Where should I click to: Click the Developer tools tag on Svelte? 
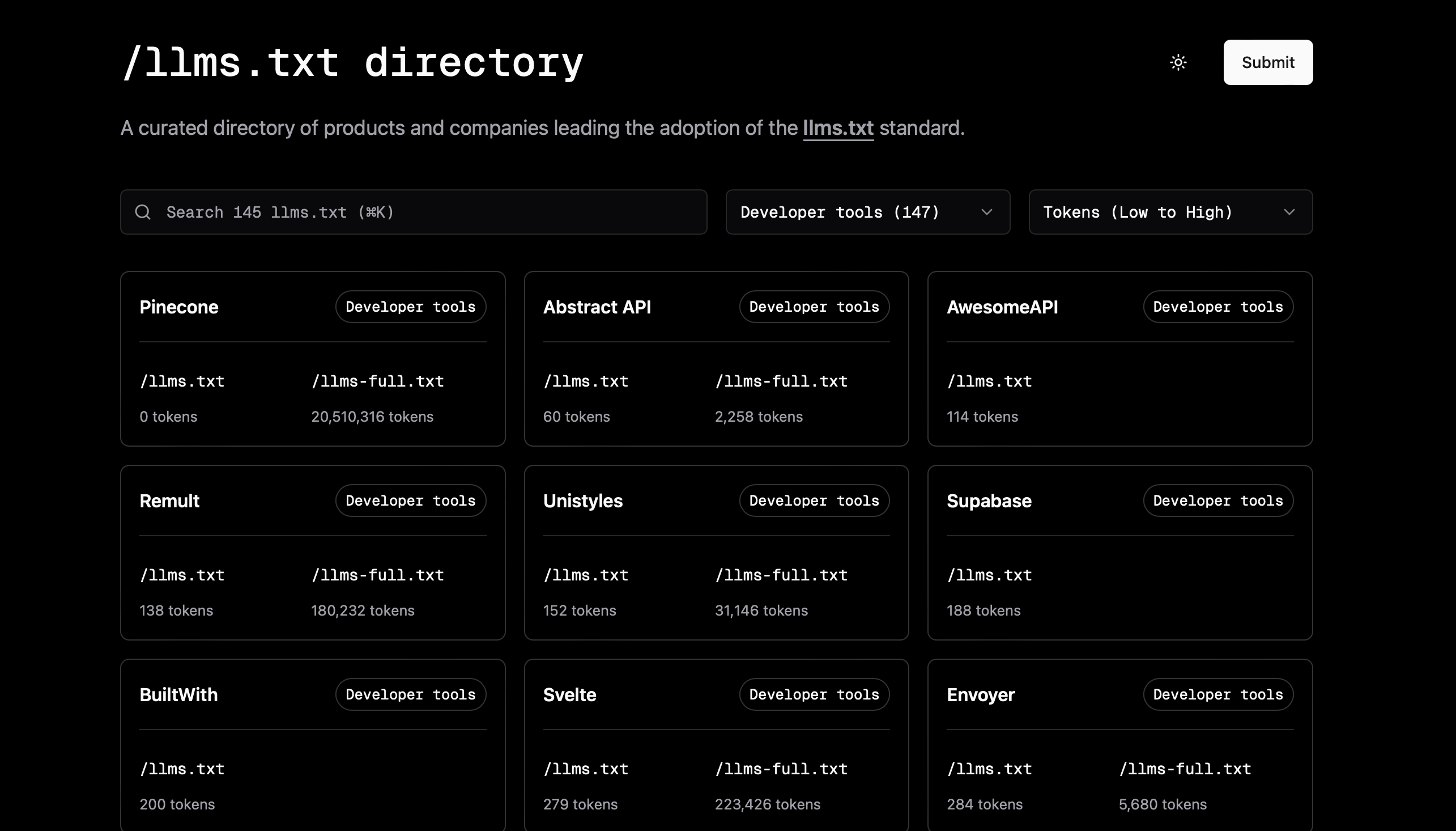813,694
